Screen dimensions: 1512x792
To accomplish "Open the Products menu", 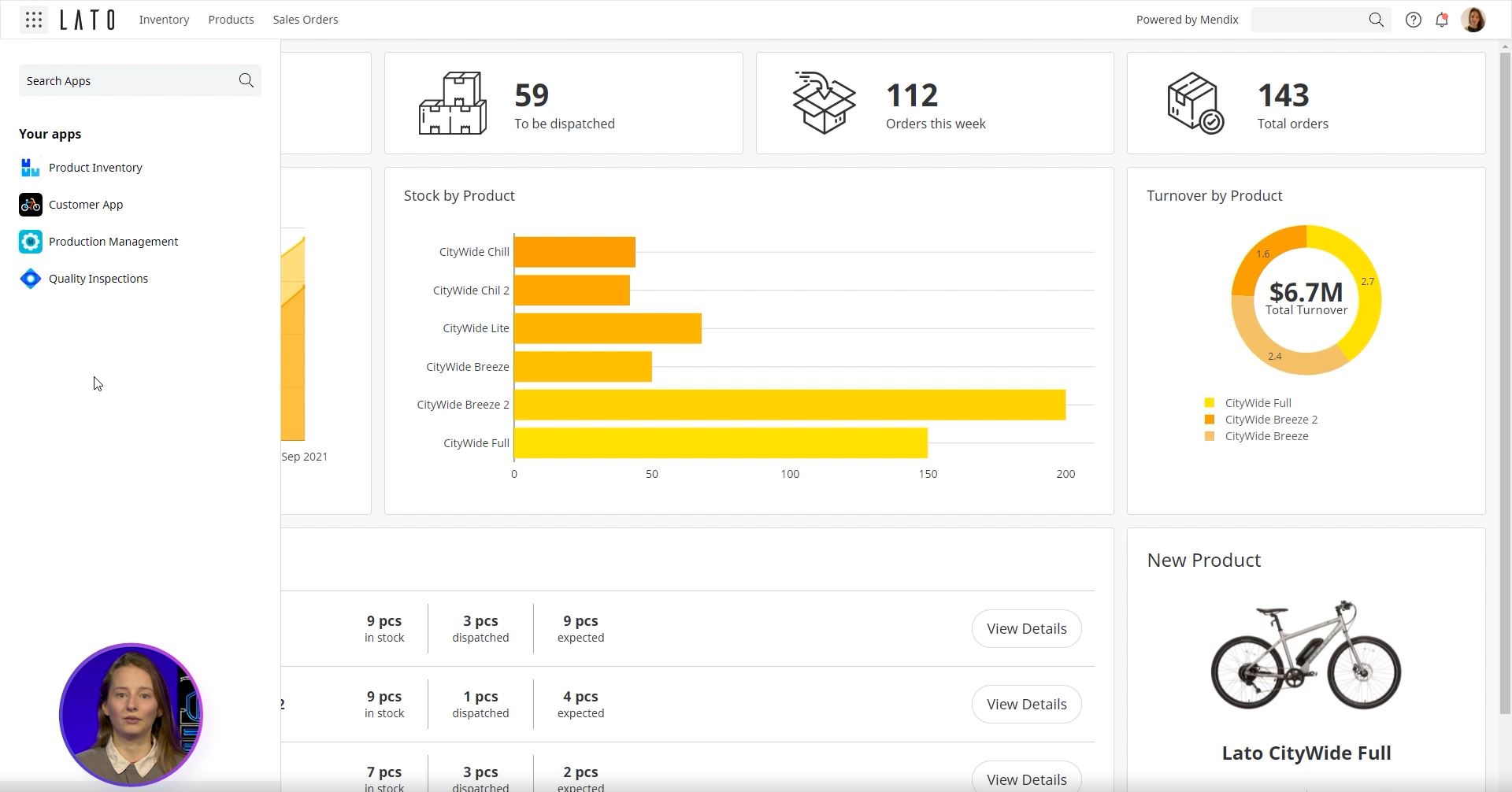I will tap(231, 20).
